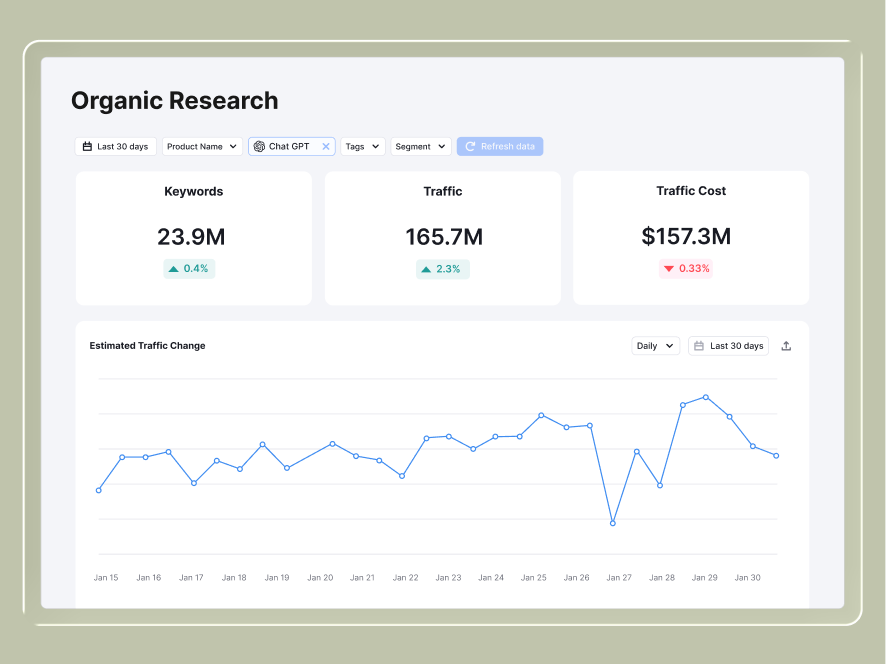The image size is (886, 664).
Task: Open the Product Name dropdown
Action: pyautogui.click(x=201, y=146)
